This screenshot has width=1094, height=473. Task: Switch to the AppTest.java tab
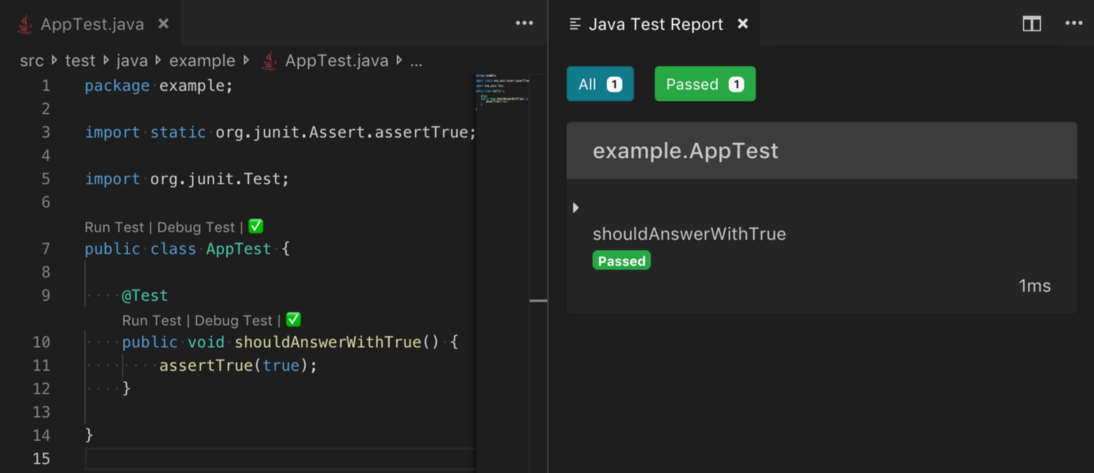tap(92, 24)
